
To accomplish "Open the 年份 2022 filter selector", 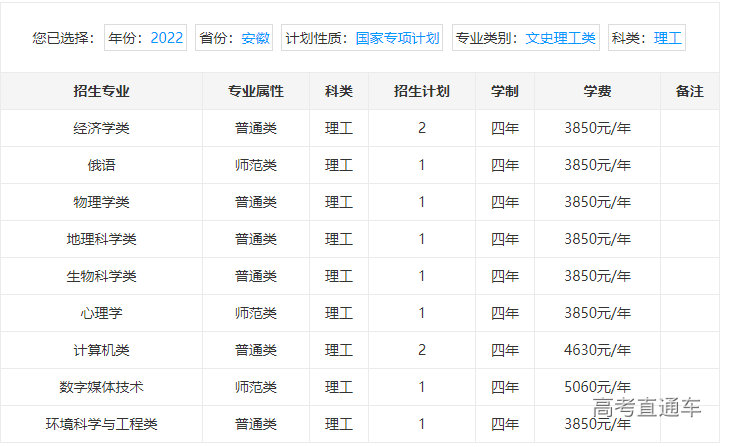I will 146,38.
